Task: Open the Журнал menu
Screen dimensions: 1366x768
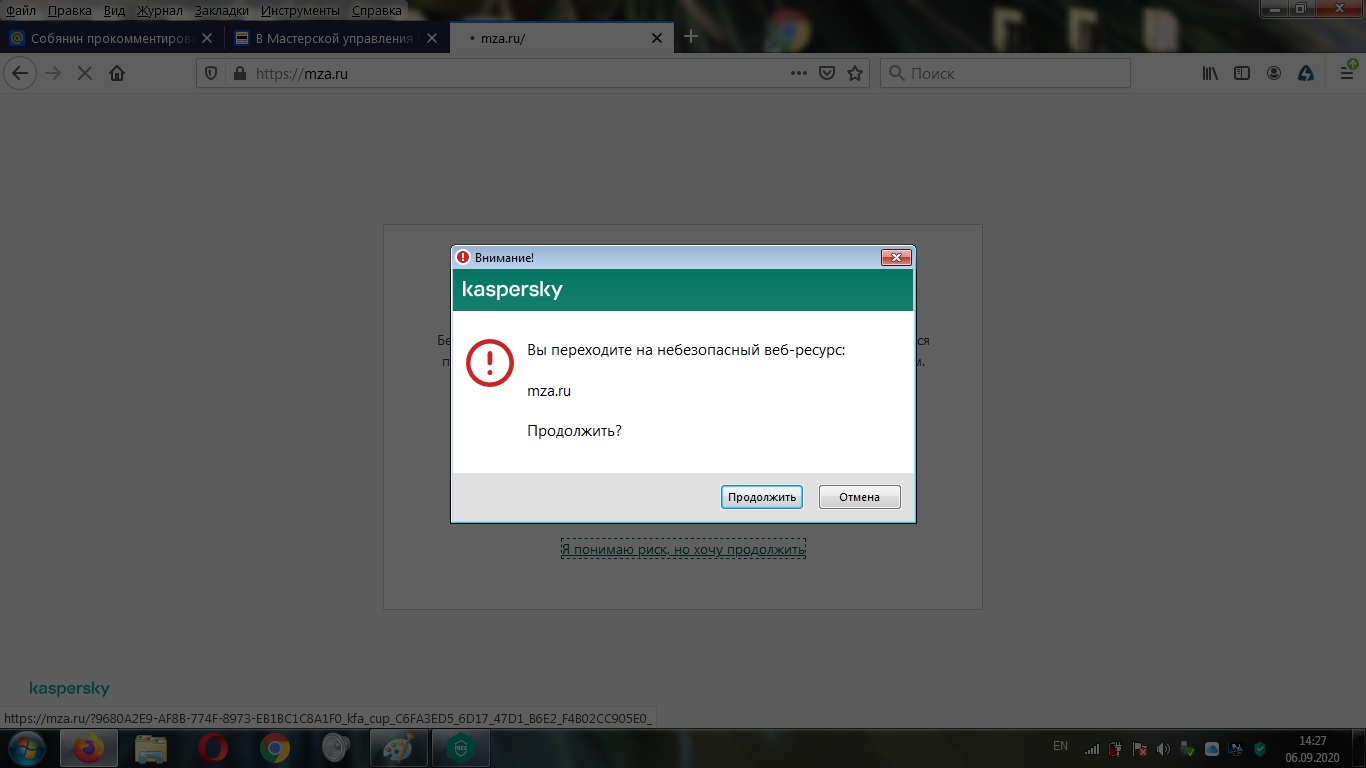Action: [x=159, y=11]
